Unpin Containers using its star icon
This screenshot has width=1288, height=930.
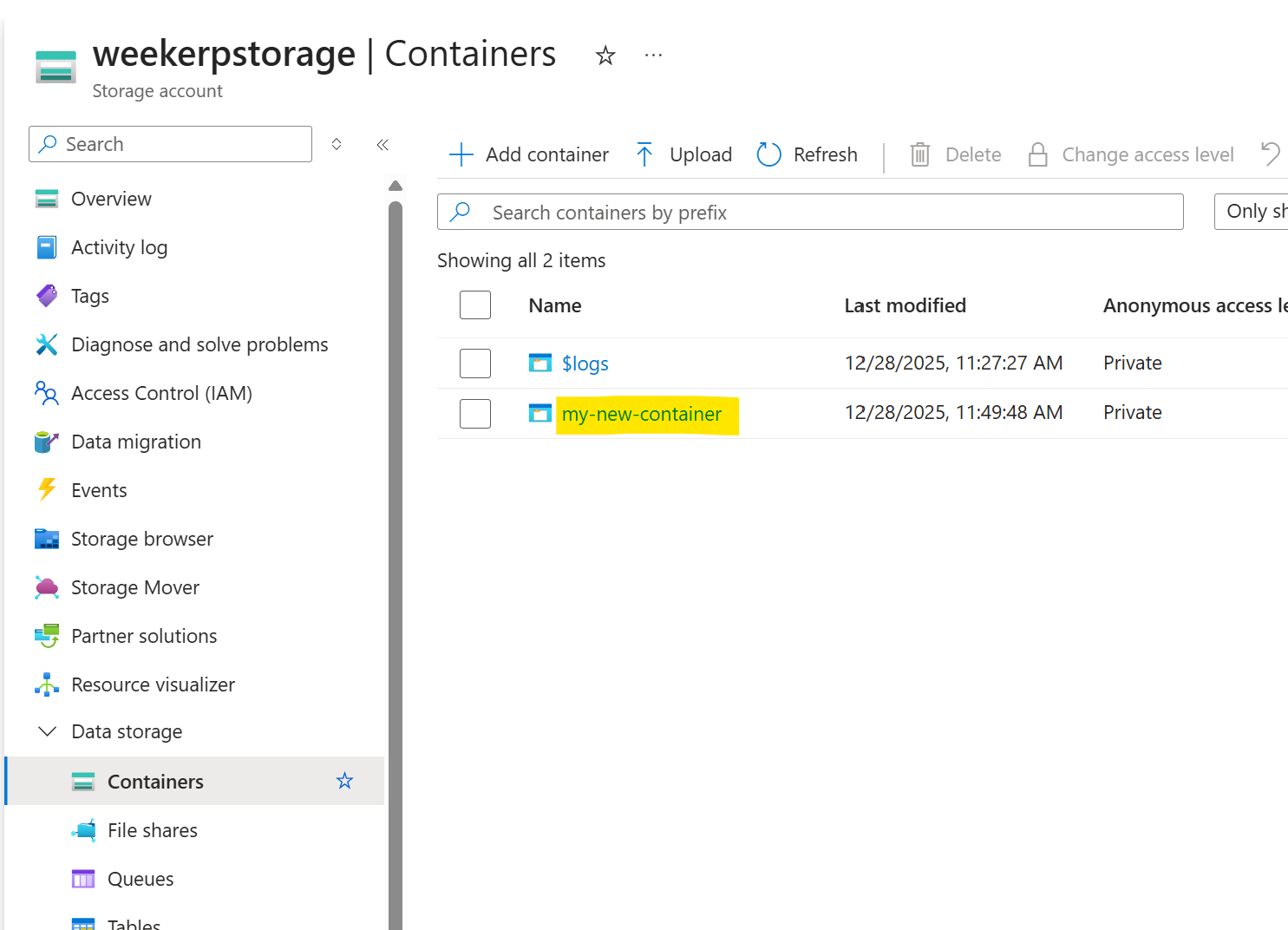[344, 781]
